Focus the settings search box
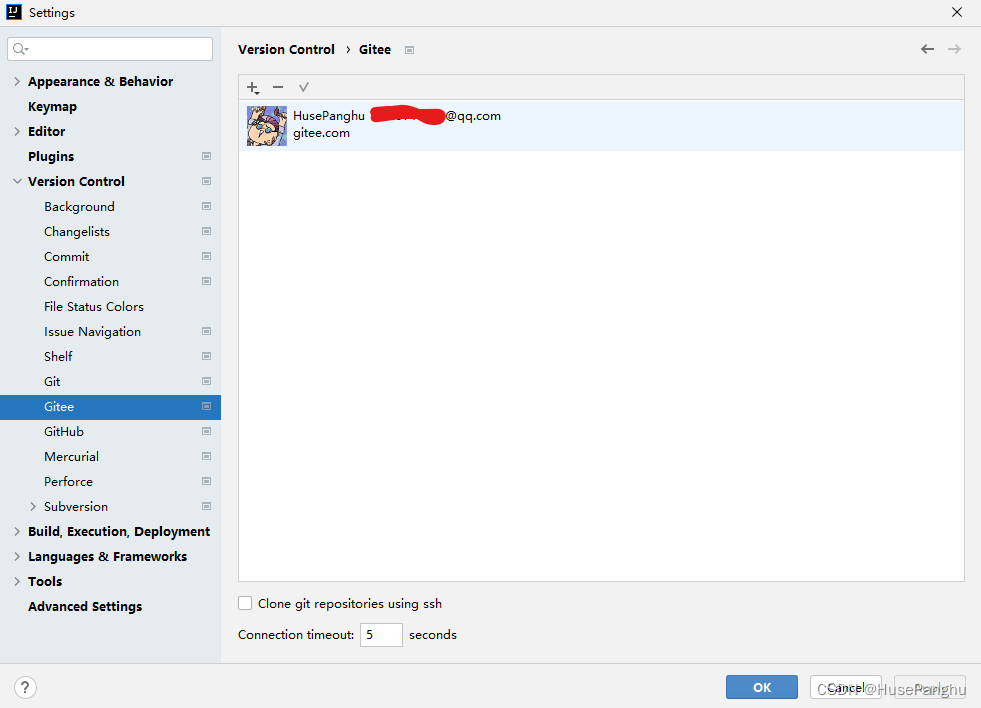Screen dimensions: 981x708 pyautogui.click(x=110, y=49)
